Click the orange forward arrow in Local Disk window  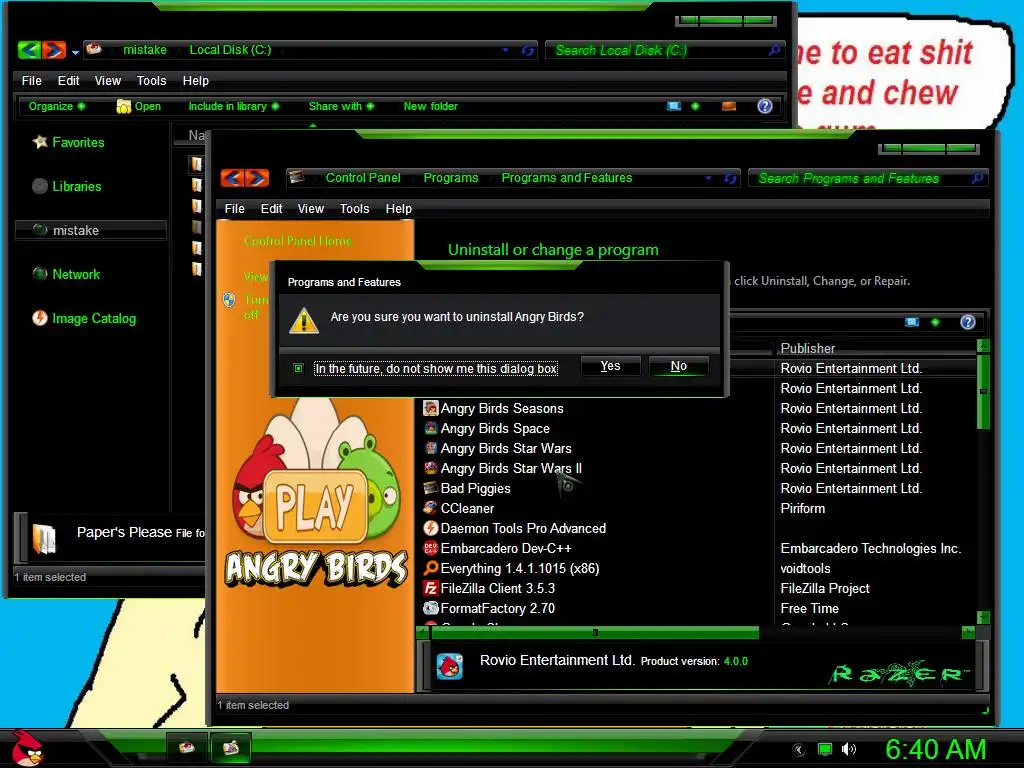point(54,50)
